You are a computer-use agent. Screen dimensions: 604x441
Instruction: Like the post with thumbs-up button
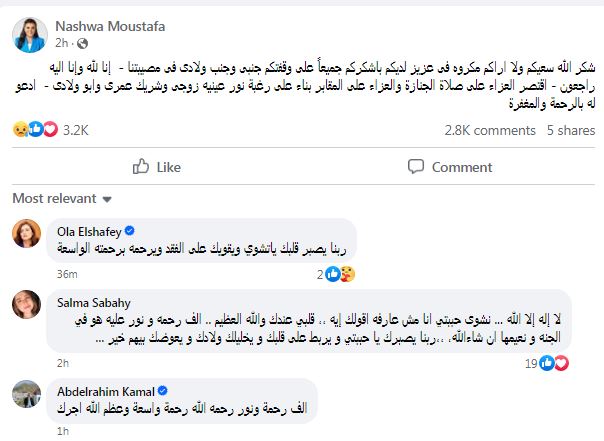coord(157,166)
